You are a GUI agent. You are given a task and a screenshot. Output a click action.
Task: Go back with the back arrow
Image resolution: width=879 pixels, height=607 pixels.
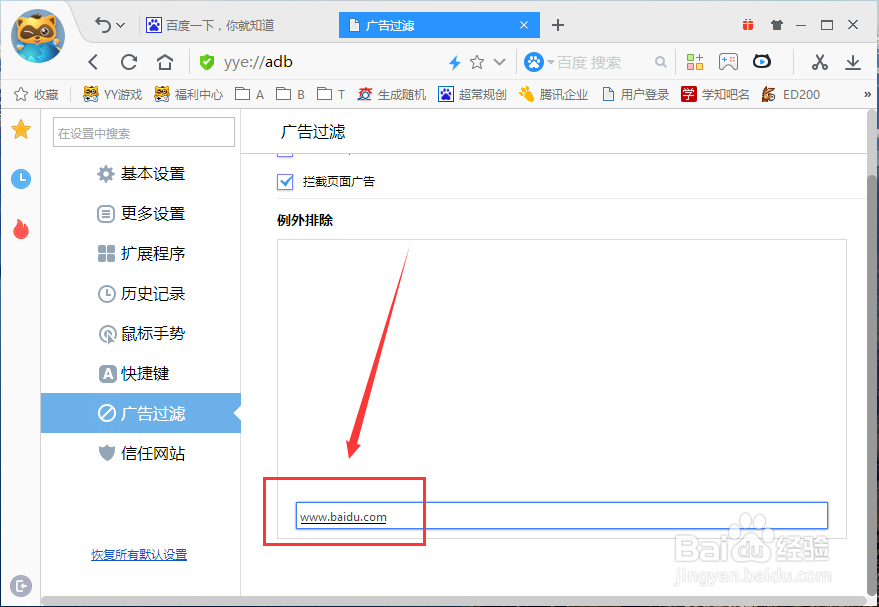[94, 62]
